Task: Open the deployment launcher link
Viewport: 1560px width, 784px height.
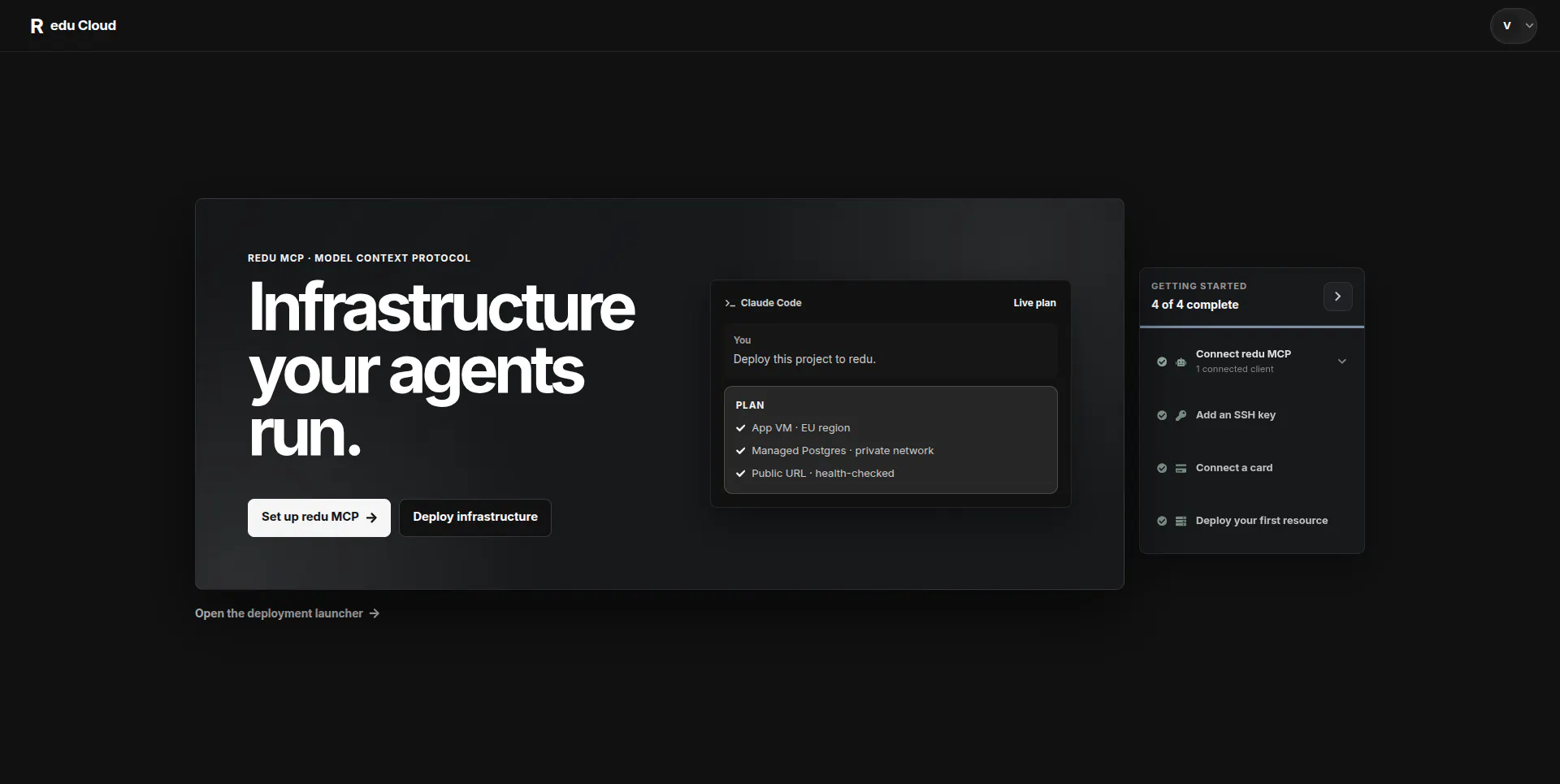Action: pos(288,613)
